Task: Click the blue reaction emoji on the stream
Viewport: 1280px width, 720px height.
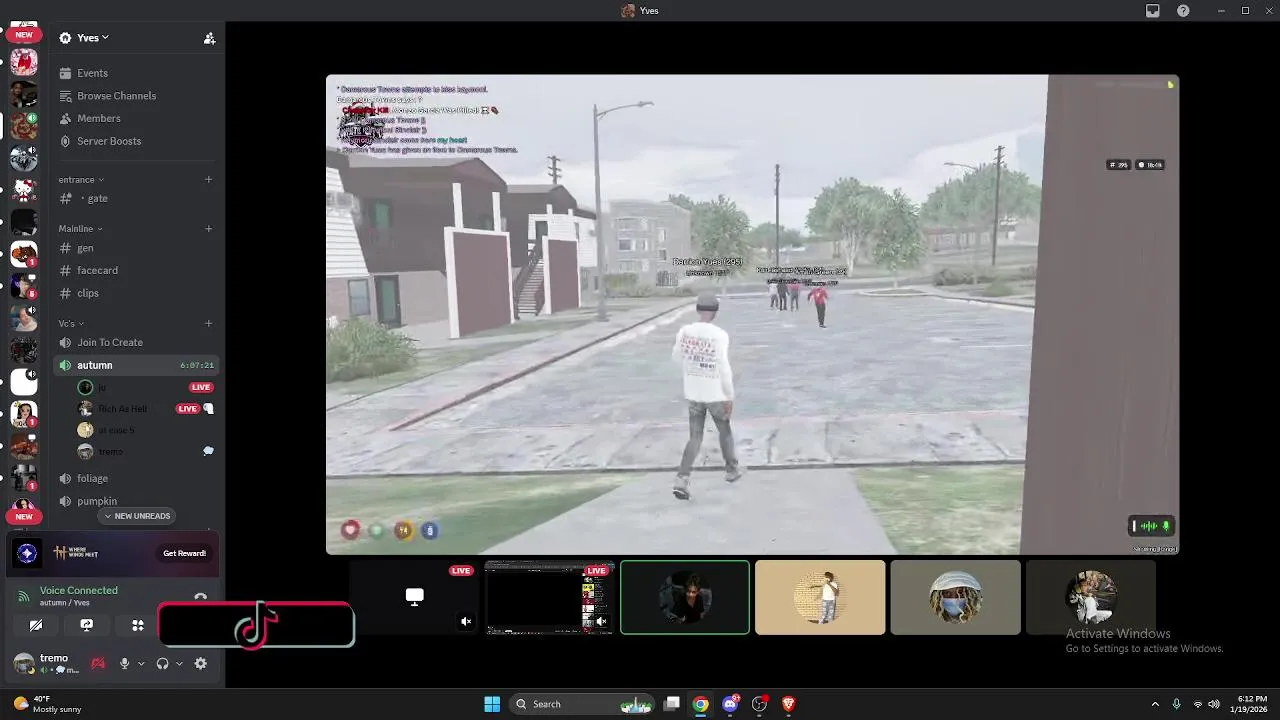Action: click(429, 531)
